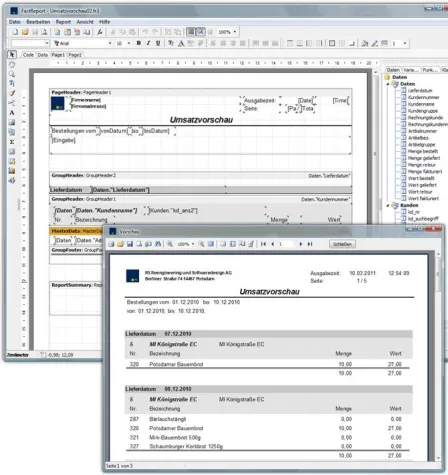Select the sum (Σ) system text tool

point(12,142)
